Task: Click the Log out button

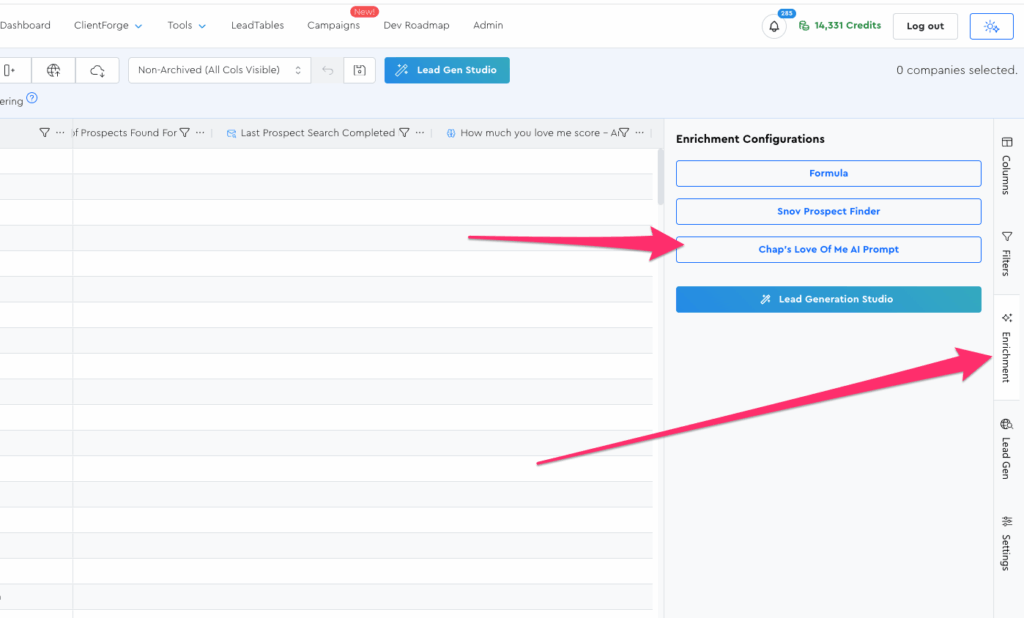Action: [x=924, y=27]
